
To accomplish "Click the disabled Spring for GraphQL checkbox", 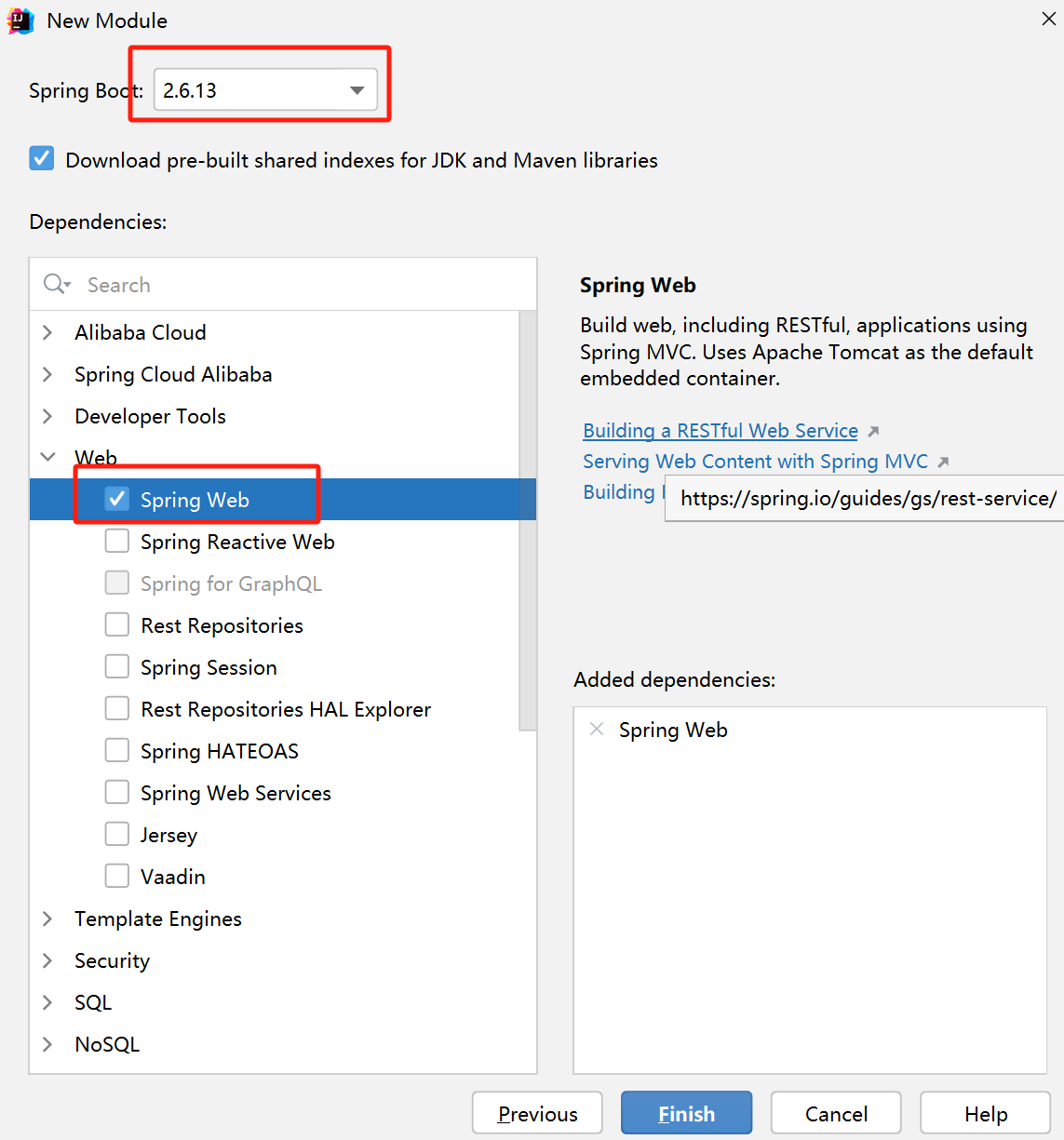I will pyautogui.click(x=117, y=583).
